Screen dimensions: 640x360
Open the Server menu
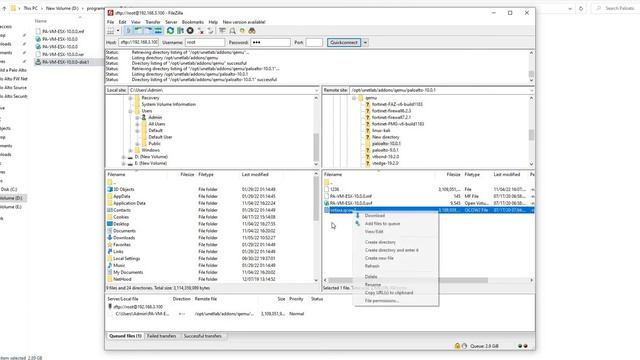tap(171, 22)
